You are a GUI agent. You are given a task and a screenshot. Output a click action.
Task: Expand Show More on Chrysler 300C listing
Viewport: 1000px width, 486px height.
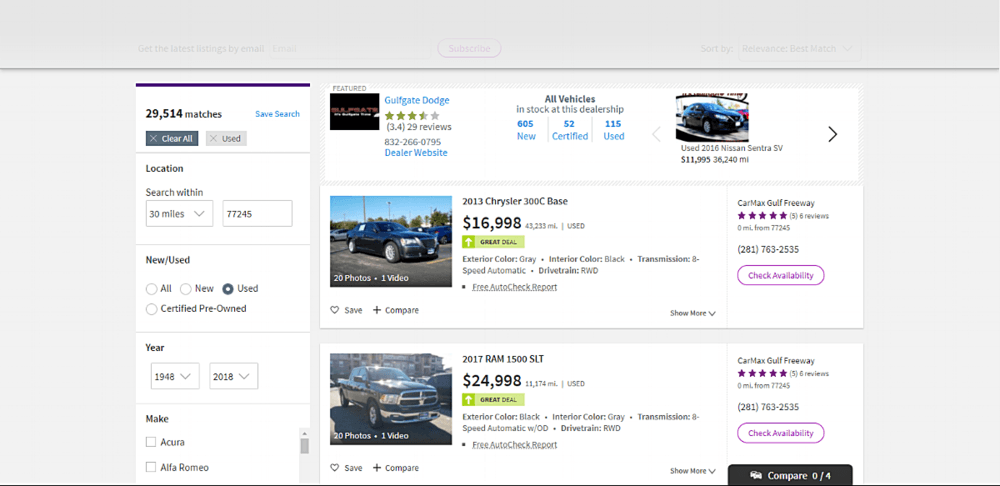(693, 313)
